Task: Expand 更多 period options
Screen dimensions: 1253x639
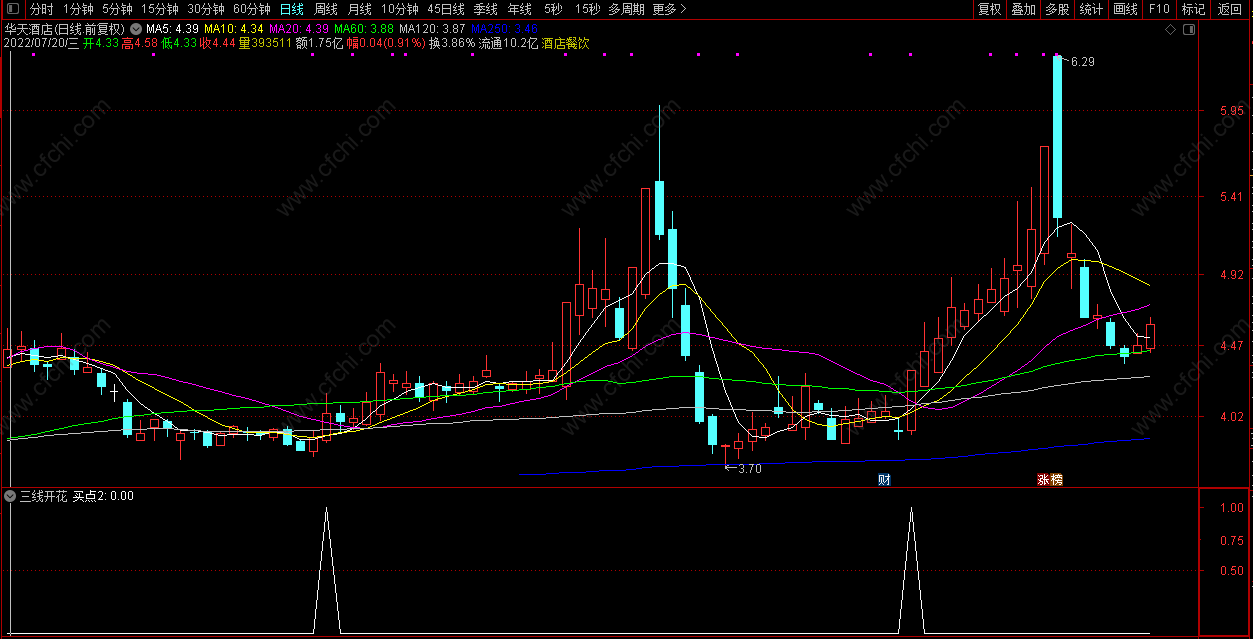Action: (669, 9)
